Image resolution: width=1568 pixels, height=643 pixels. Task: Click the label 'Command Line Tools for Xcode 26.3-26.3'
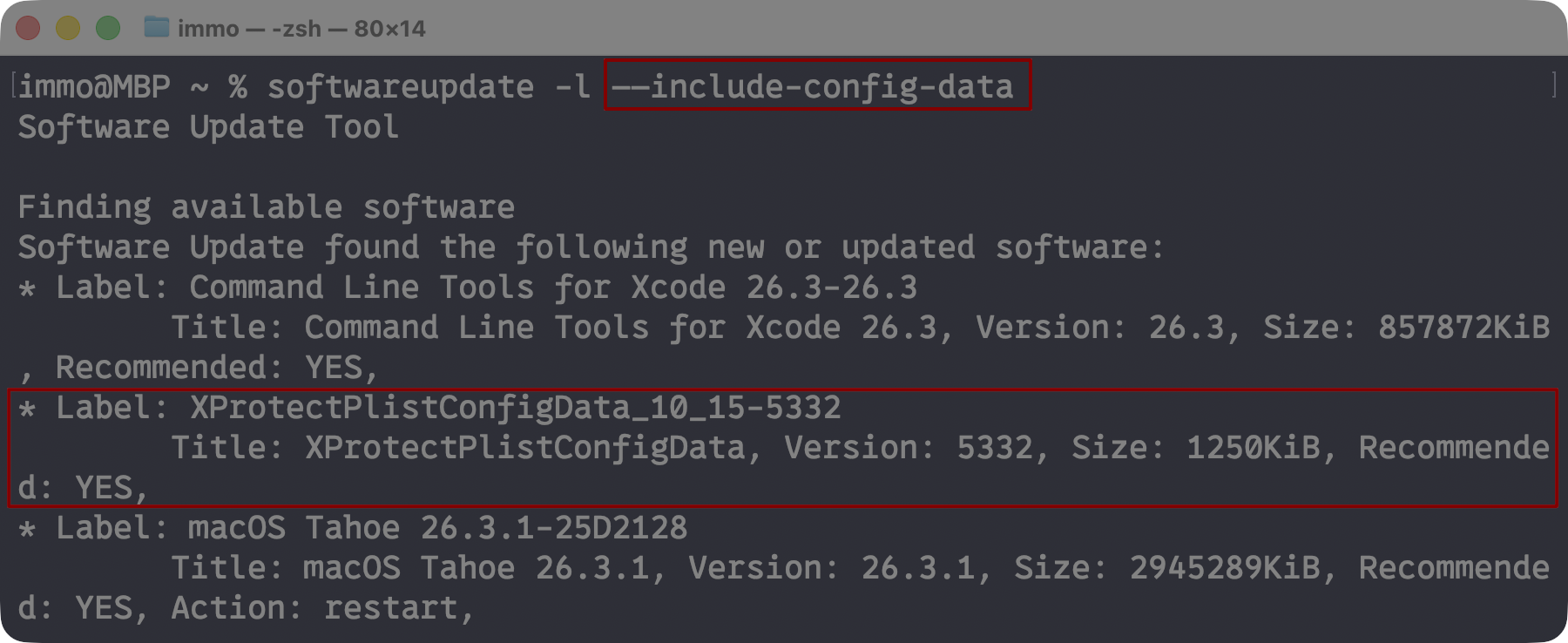(552, 288)
